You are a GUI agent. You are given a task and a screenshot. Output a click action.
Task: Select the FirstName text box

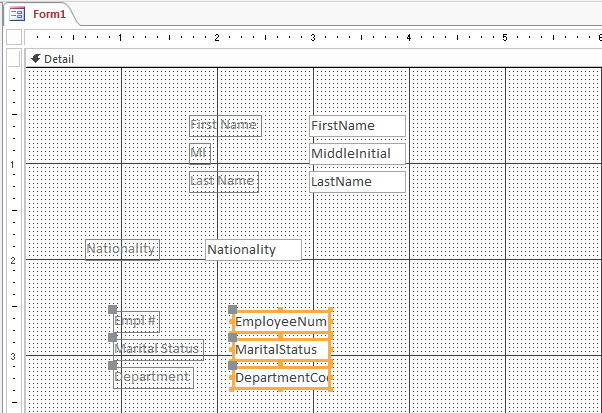357,126
